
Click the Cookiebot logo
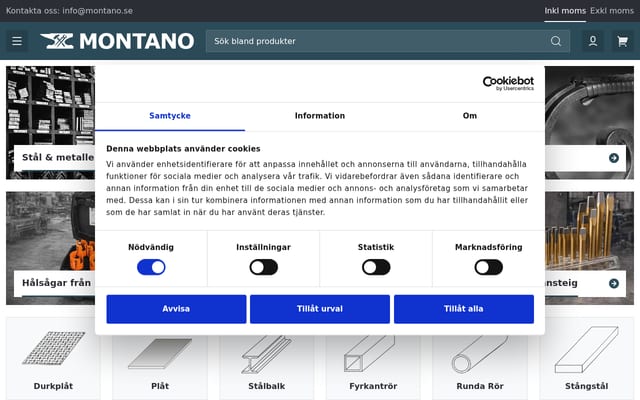coord(508,83)
